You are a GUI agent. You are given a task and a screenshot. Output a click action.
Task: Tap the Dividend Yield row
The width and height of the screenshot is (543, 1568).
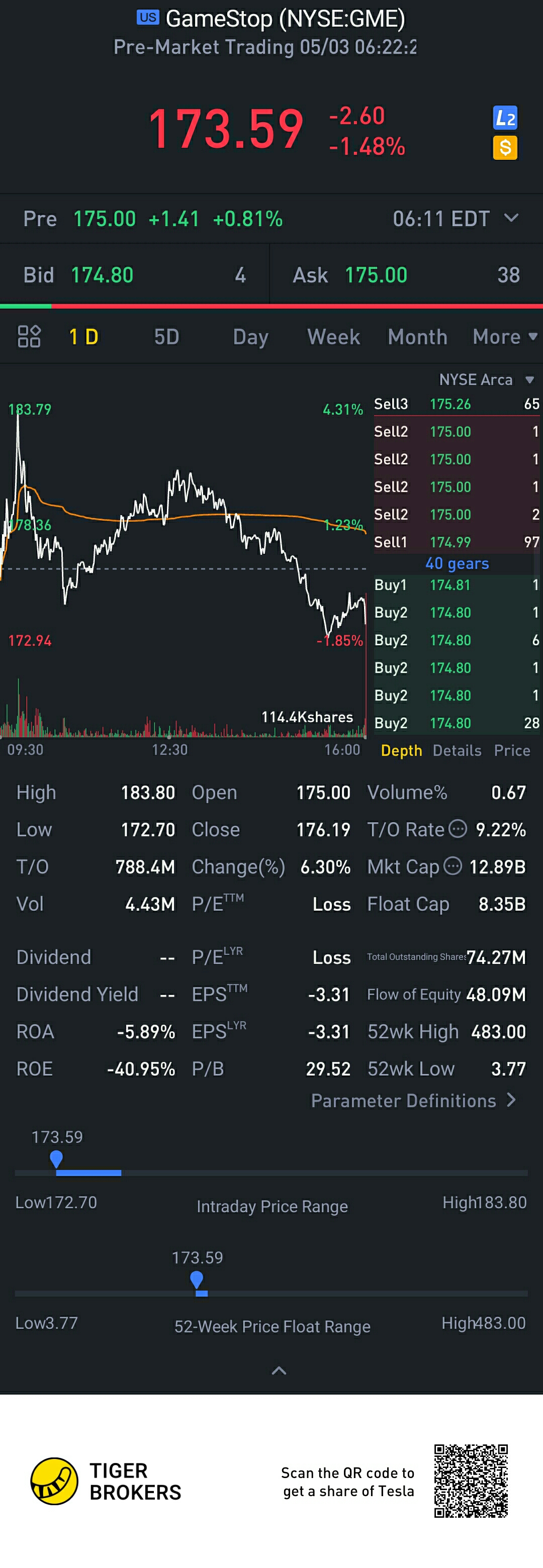pos(96,995)
